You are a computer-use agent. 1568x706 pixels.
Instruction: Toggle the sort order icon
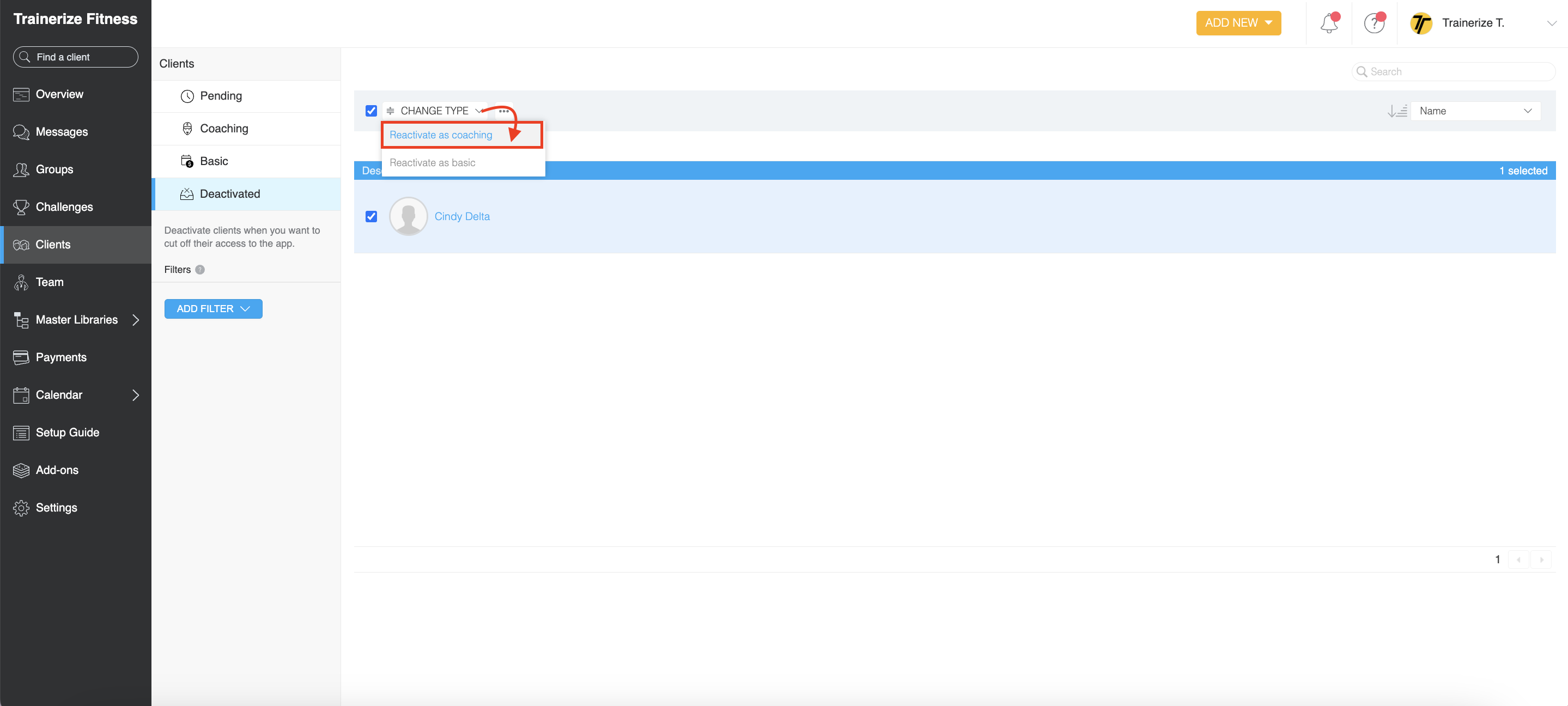1397,111
